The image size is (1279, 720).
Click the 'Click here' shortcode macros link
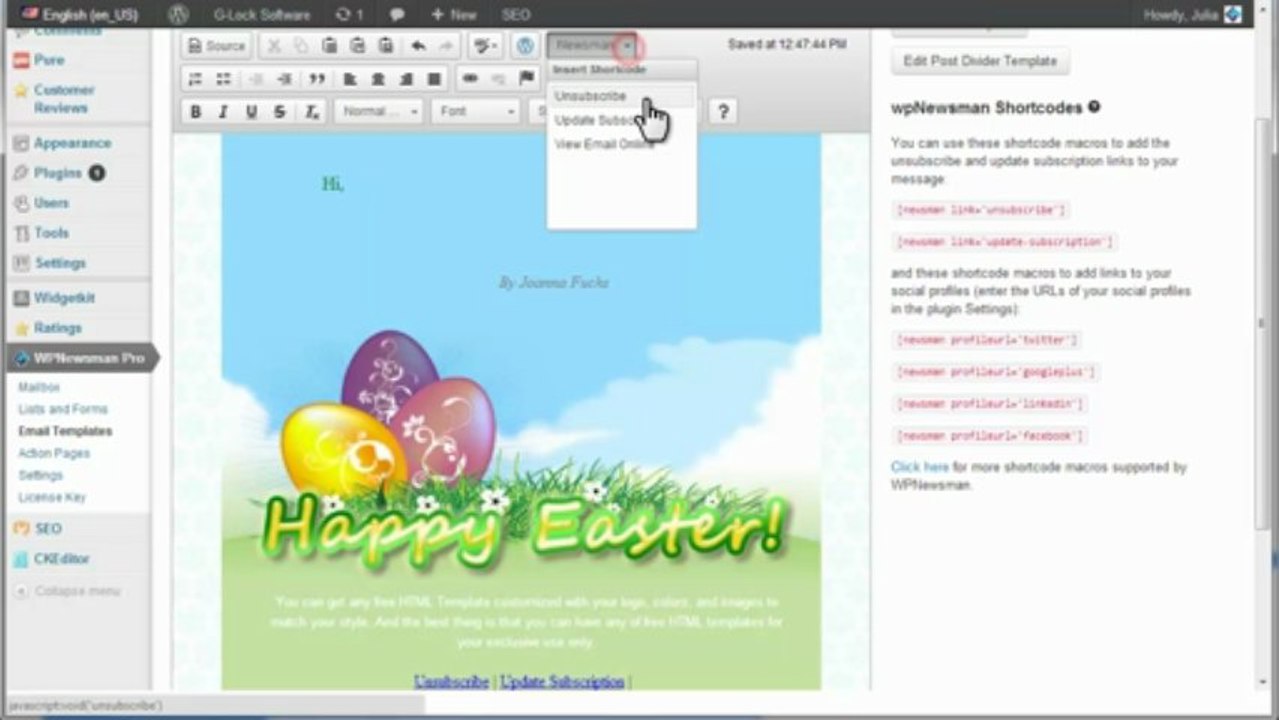920,467
